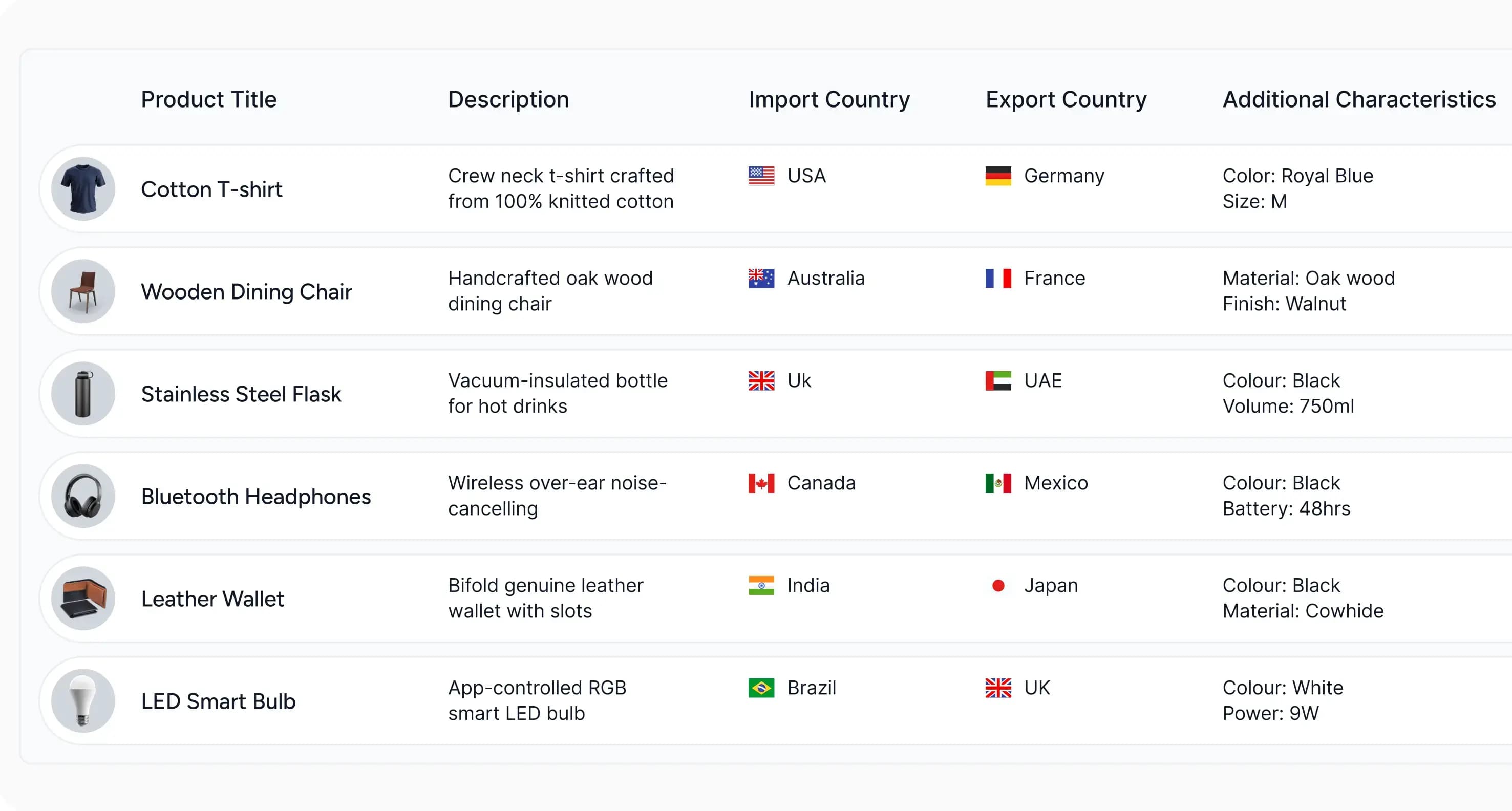Click the Export Country column header
Viewport: 1512px width, 811px height.
click(x=1066, y=99)
